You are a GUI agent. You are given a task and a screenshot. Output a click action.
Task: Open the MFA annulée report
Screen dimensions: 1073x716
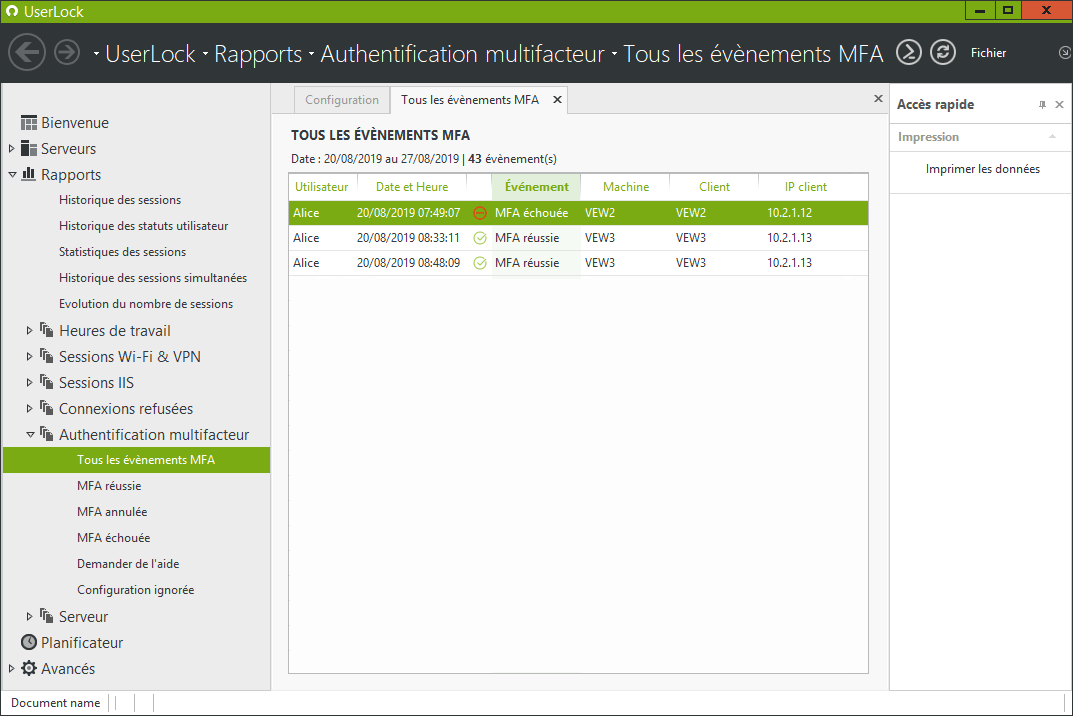(x=112, y=512)
